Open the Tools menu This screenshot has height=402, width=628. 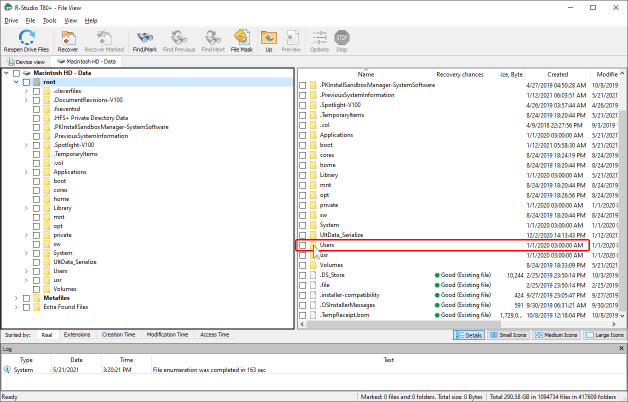(x=50, y=20)
